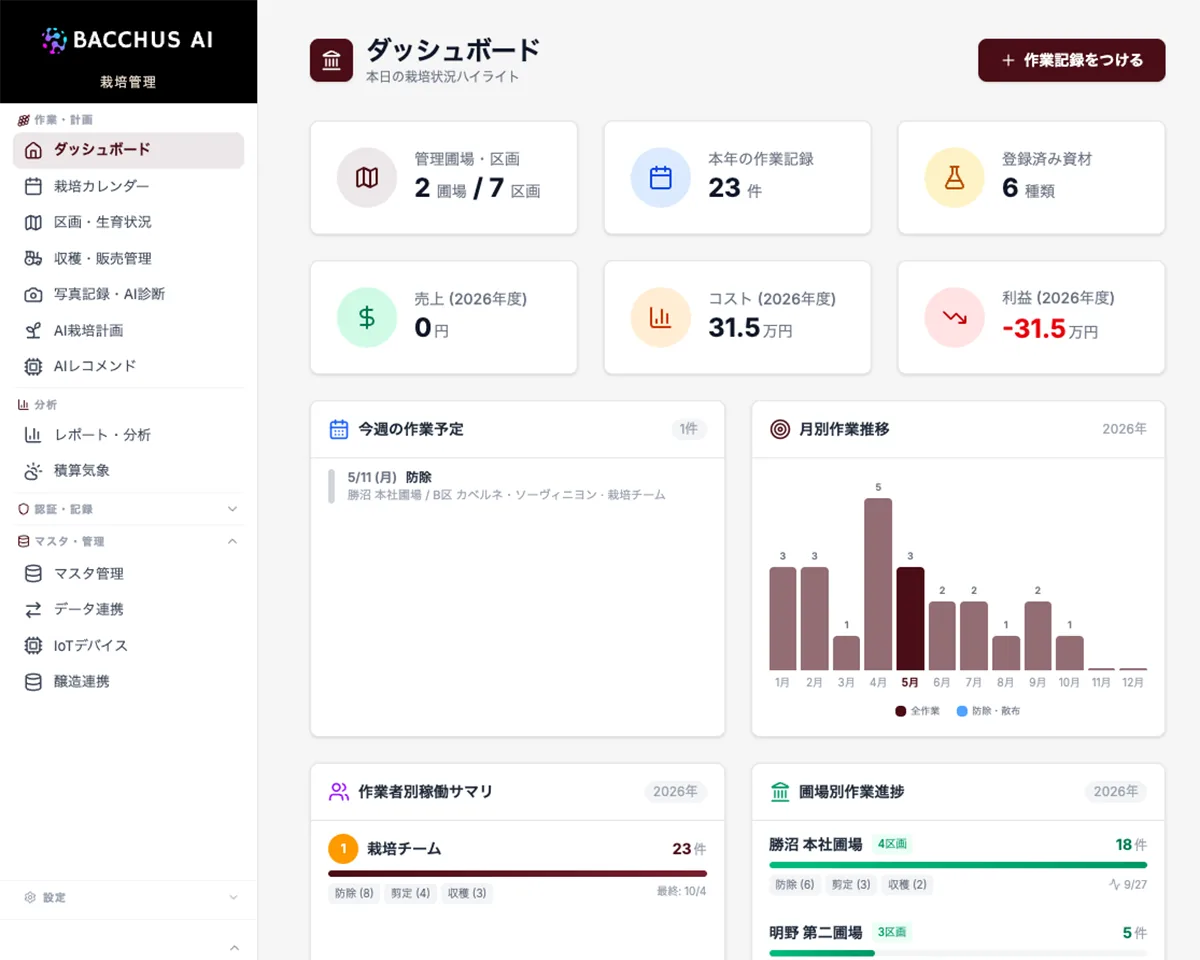
Task: Click the arrows icon beside データ連携
Action: coord(33,609)
